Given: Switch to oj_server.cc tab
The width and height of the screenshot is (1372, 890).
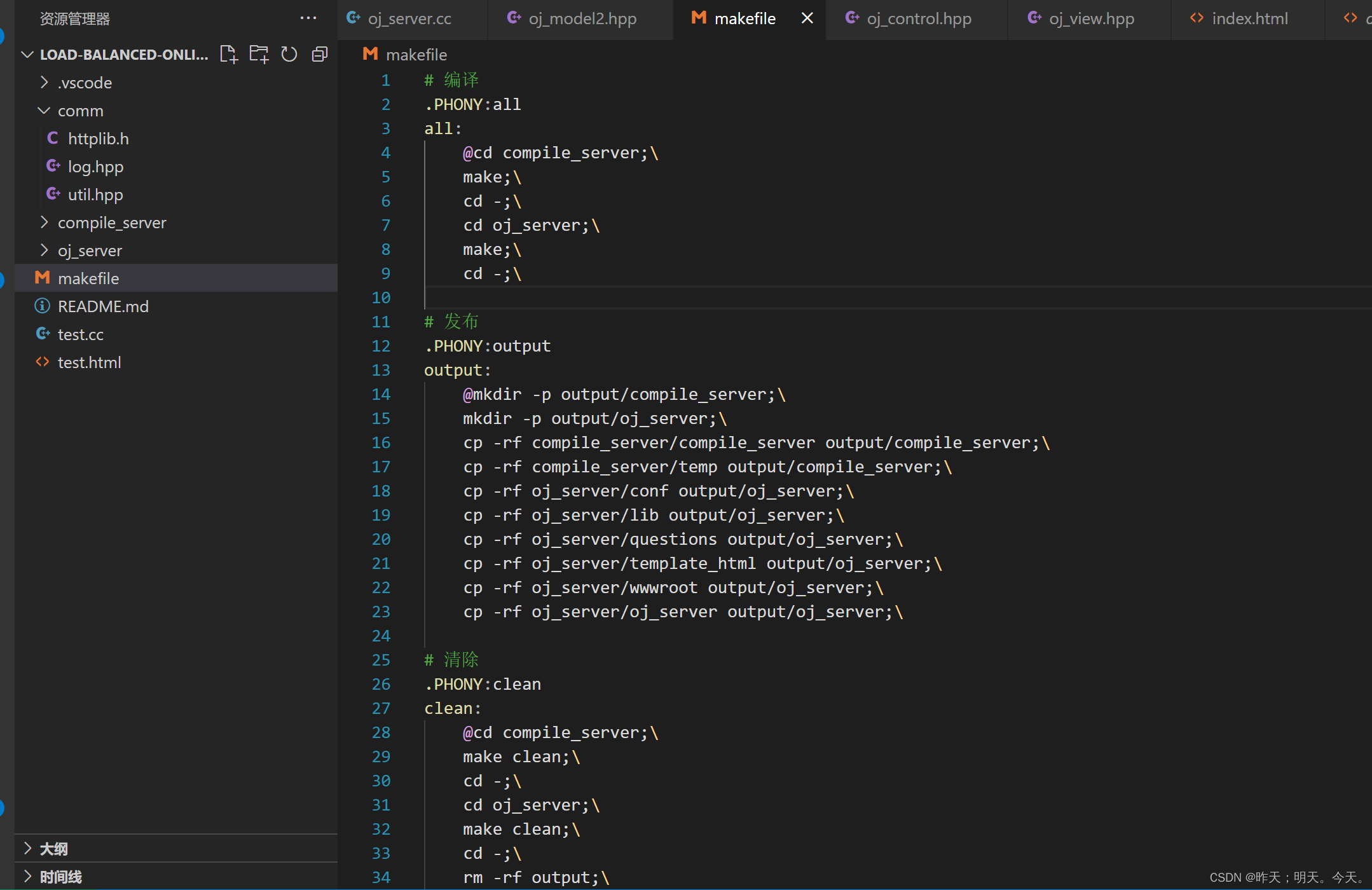Looking at the screenshot, I should tap(413, 19).
